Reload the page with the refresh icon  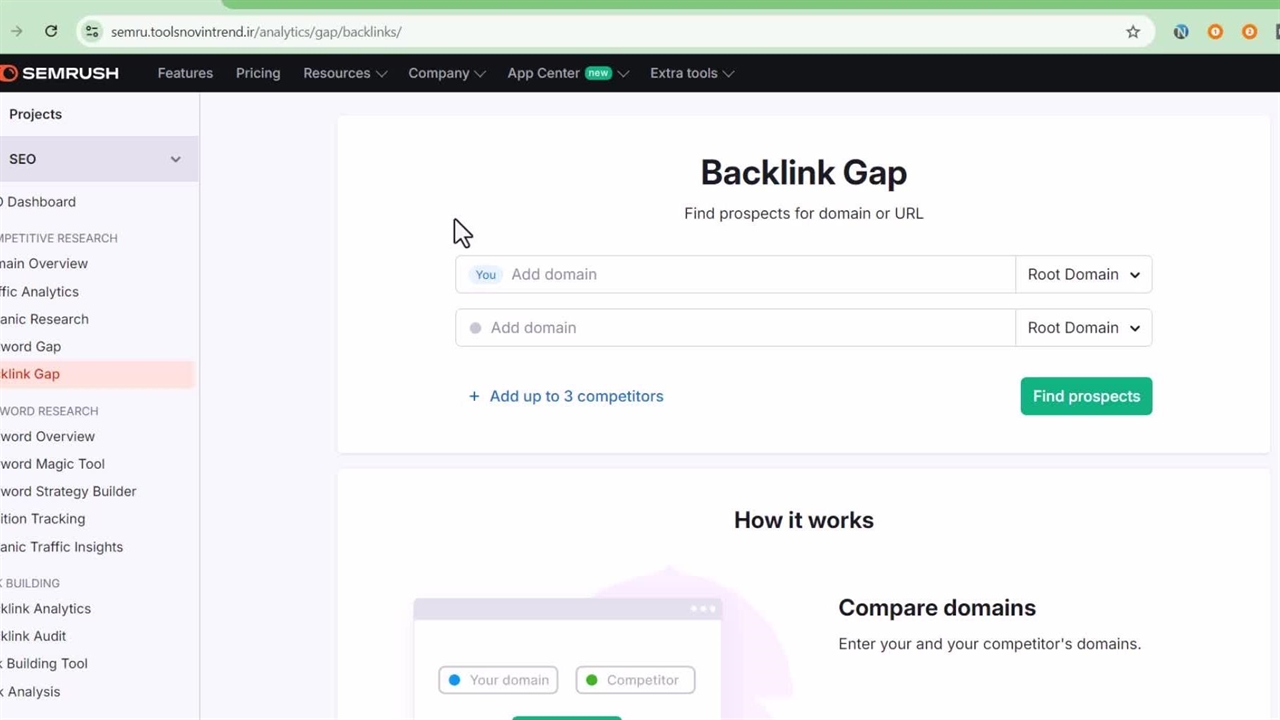[51, 32]
